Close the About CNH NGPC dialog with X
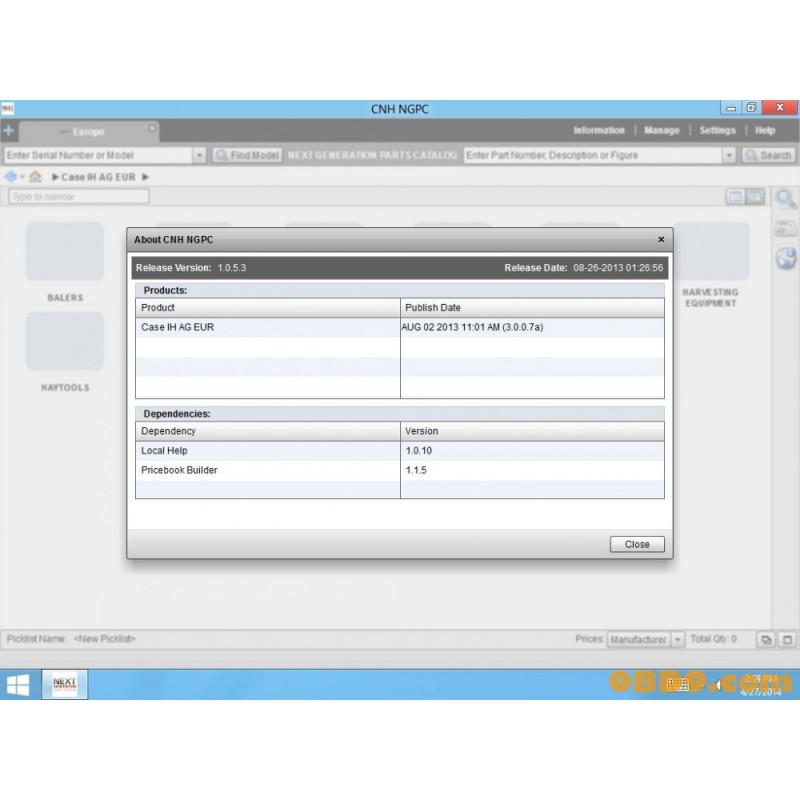This screenshot has width=800, height=800. point(661,239)
